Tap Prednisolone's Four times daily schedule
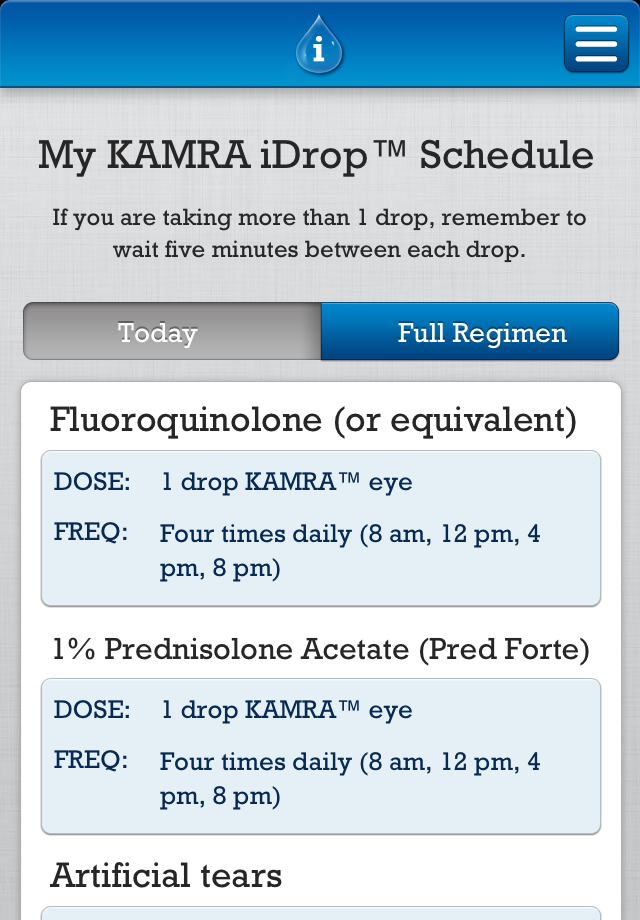This screenshot has height=920, width=640. (x=350, y=779)
